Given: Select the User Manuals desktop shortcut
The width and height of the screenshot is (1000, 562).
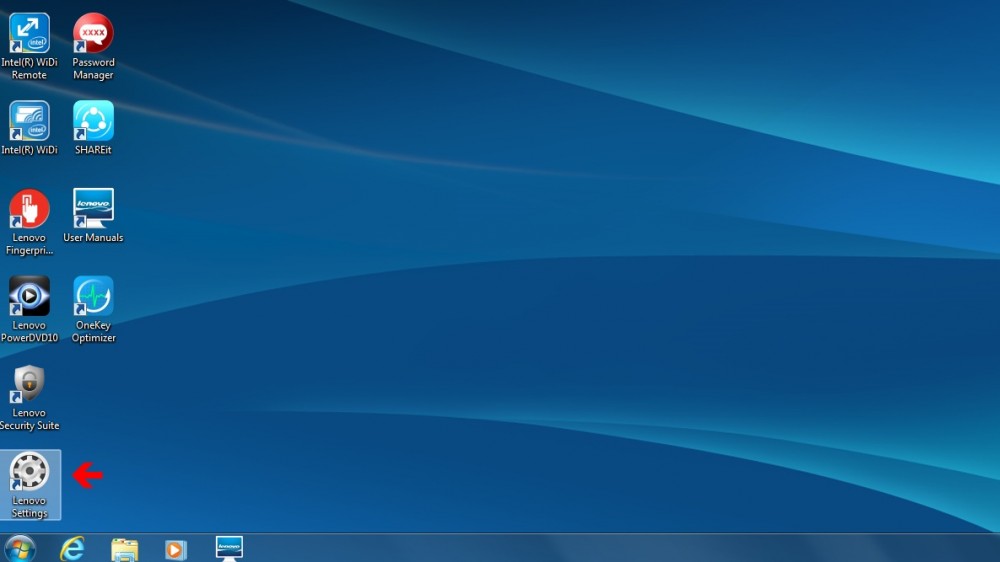Looking at the screenshot, I should tap(93, 208).
